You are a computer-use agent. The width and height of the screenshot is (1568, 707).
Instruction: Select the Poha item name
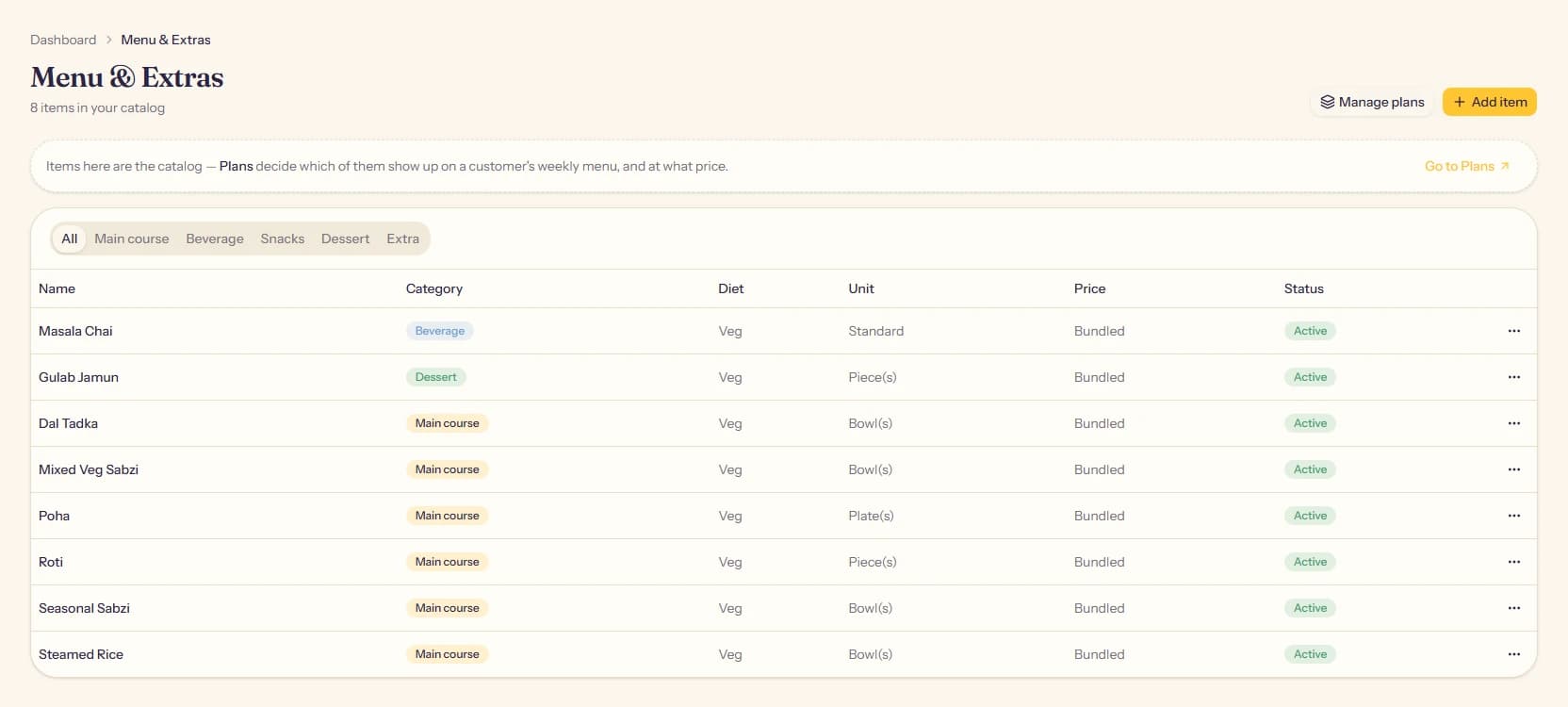pos(54,516)
